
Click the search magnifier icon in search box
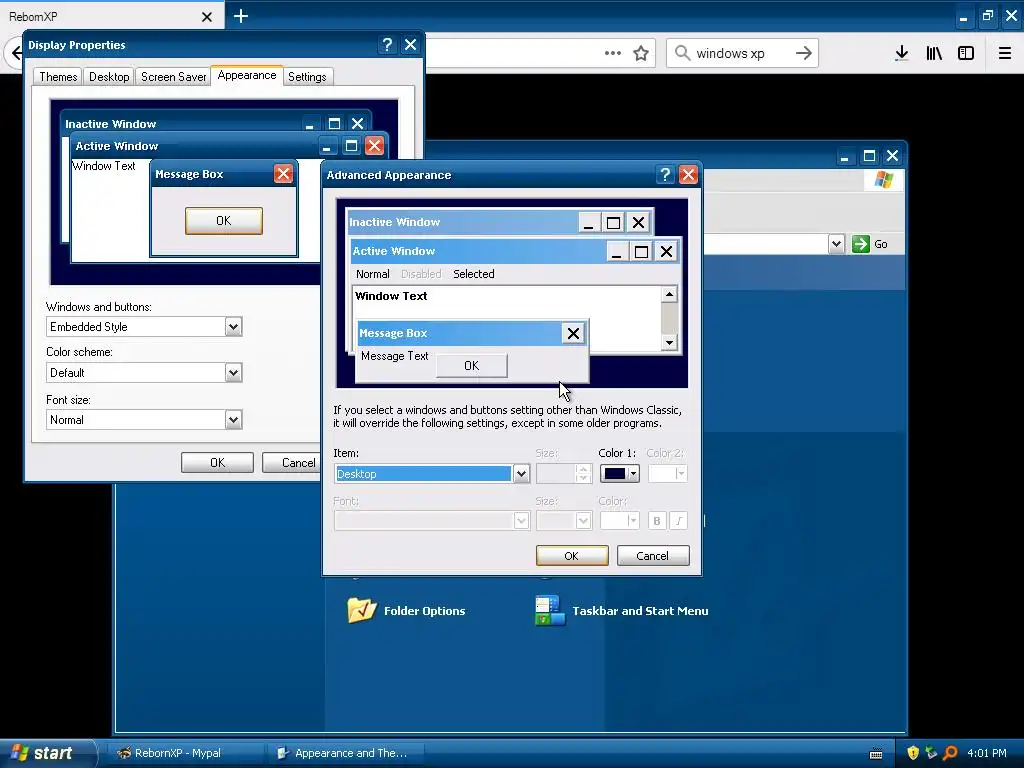click(x=682, y=53)
